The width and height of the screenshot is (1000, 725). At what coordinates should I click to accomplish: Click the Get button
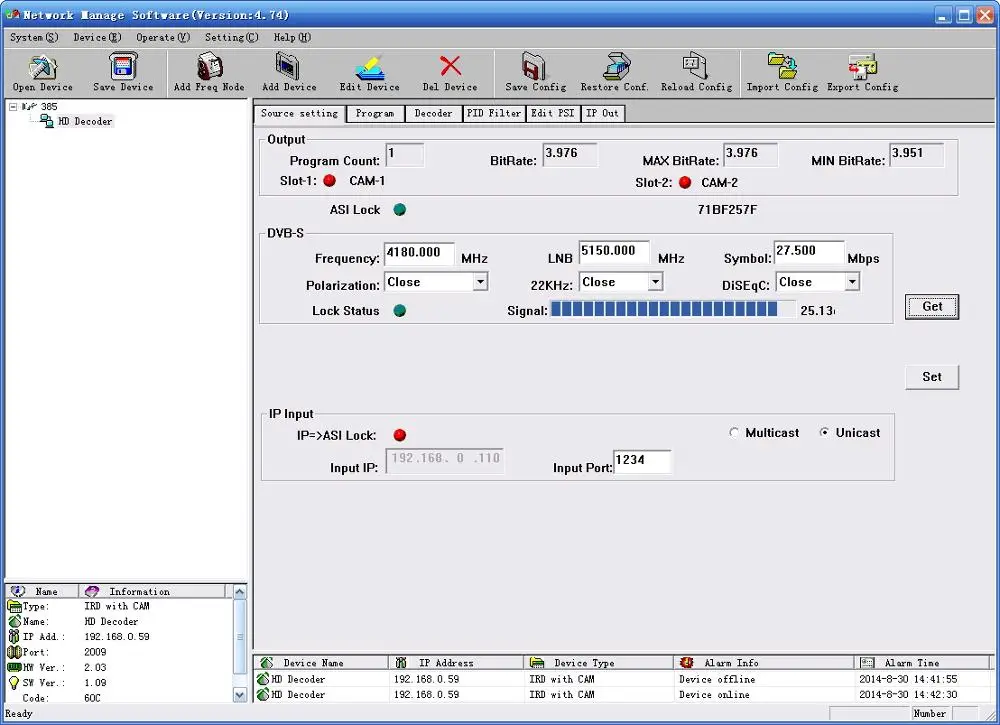[932, 307]
